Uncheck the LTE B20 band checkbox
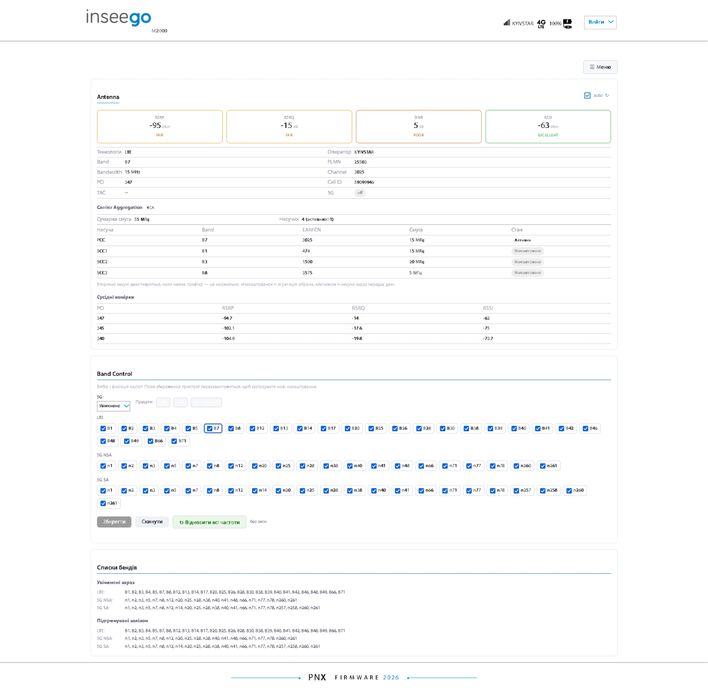The height and width of the screenshot is (700, 708). click(347, 428)
